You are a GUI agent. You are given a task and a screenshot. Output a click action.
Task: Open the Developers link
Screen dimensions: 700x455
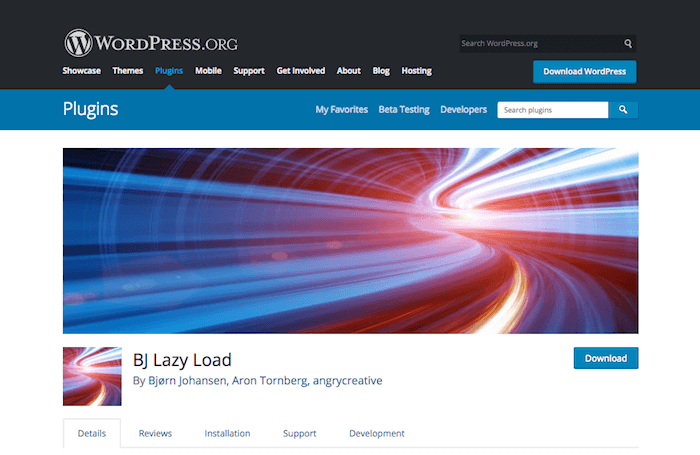tap(463, 109)
